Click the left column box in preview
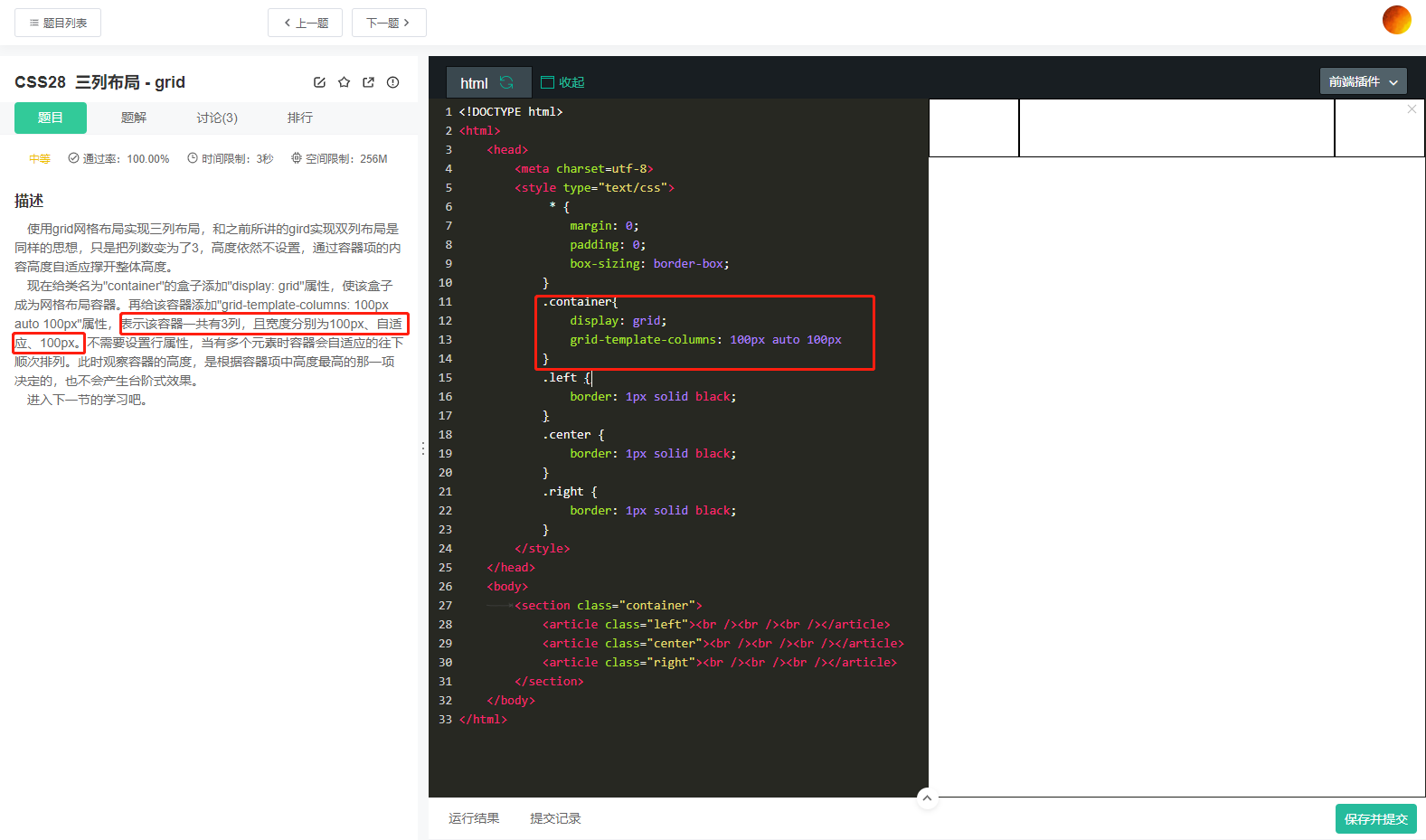Viewport: 1426px width, 840px height. tap(974, 127)
